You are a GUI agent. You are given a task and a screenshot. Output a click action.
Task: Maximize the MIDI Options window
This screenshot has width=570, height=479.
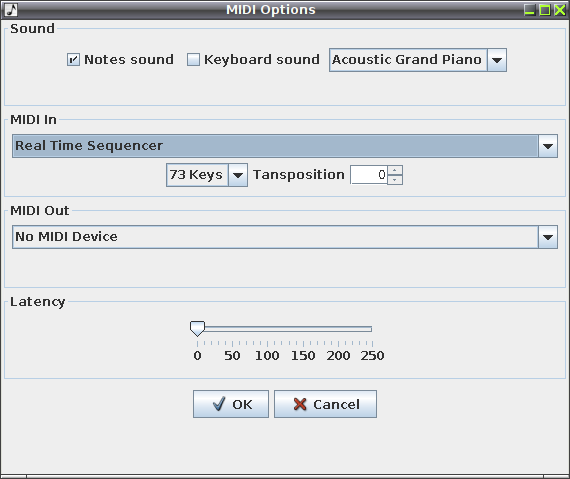tap(545, 10)
